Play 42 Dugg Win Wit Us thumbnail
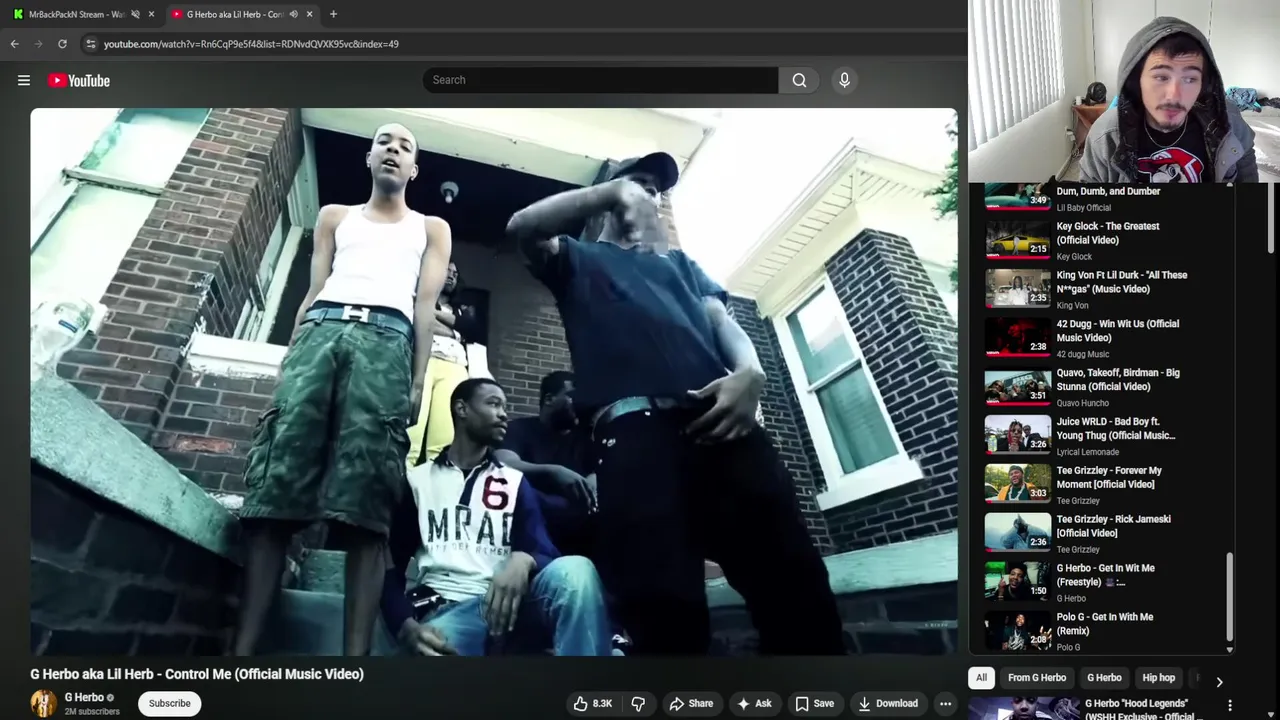Screen dimensions: 1280x720 click(1018, 338)
